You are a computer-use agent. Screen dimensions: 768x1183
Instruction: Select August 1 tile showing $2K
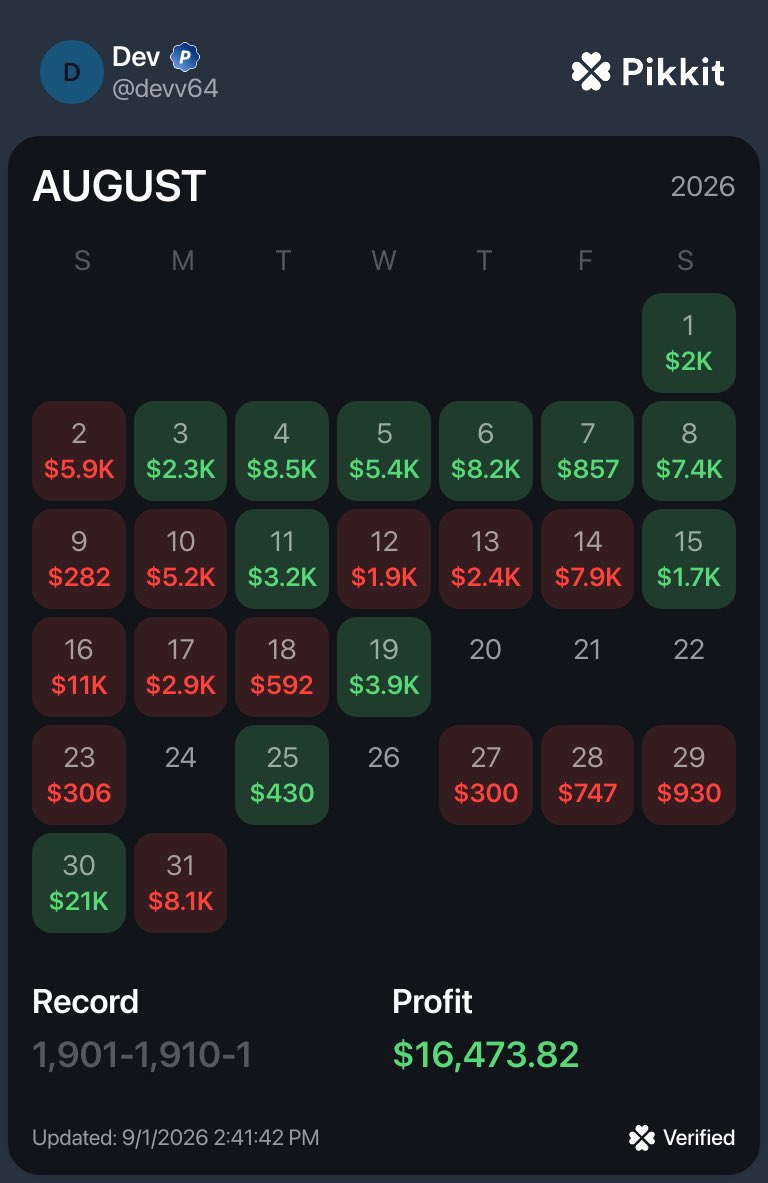point(689,343)
